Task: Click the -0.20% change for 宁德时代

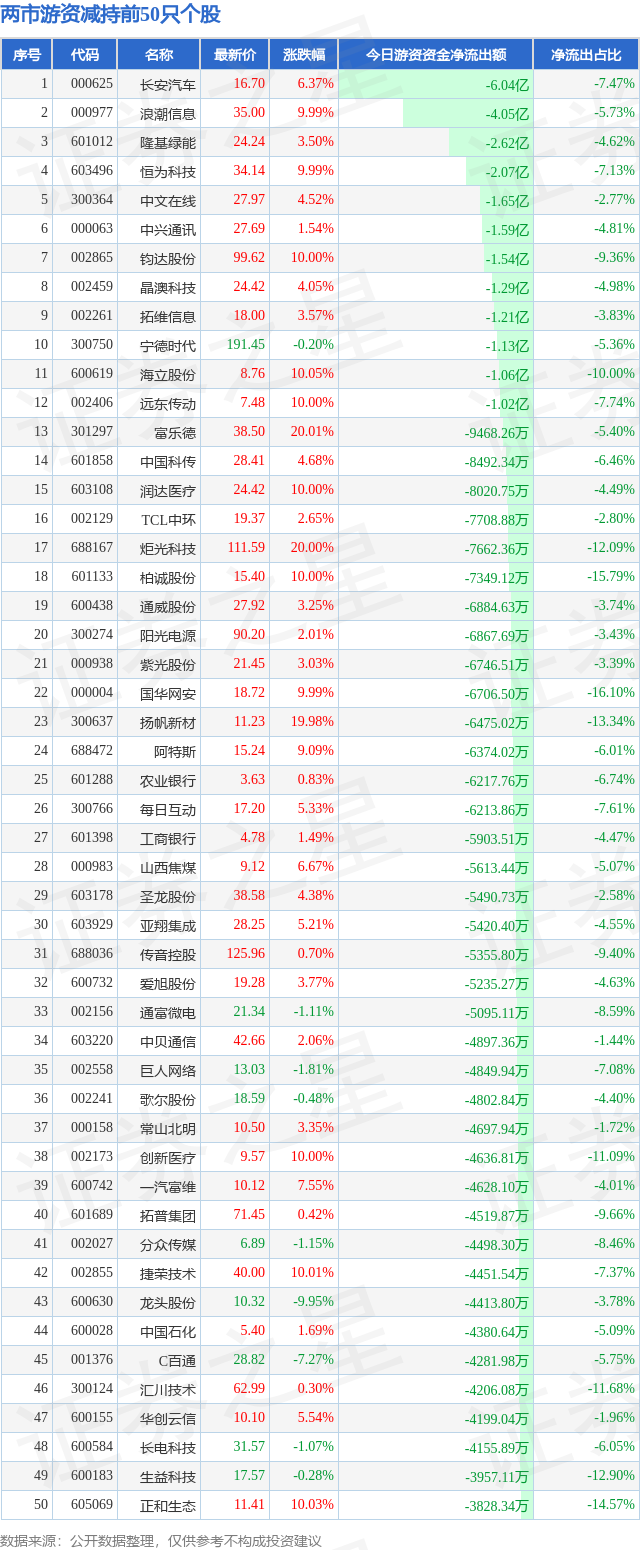Action: [x=315, y=345]
